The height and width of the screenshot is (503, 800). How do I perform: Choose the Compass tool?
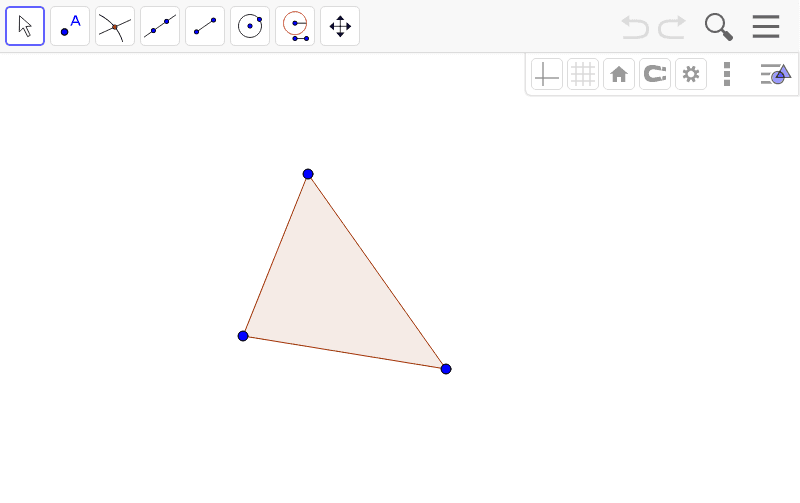point(295,26)
